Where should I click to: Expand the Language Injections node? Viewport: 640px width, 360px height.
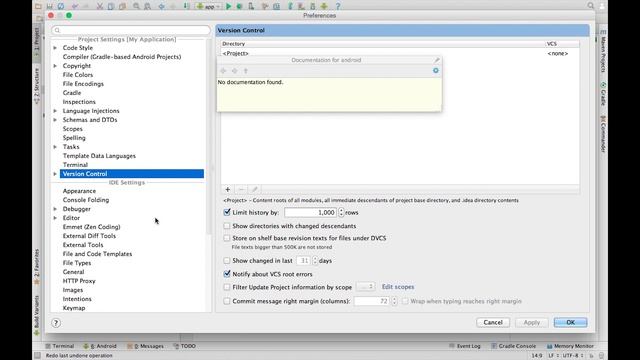[x=55, y=111]
